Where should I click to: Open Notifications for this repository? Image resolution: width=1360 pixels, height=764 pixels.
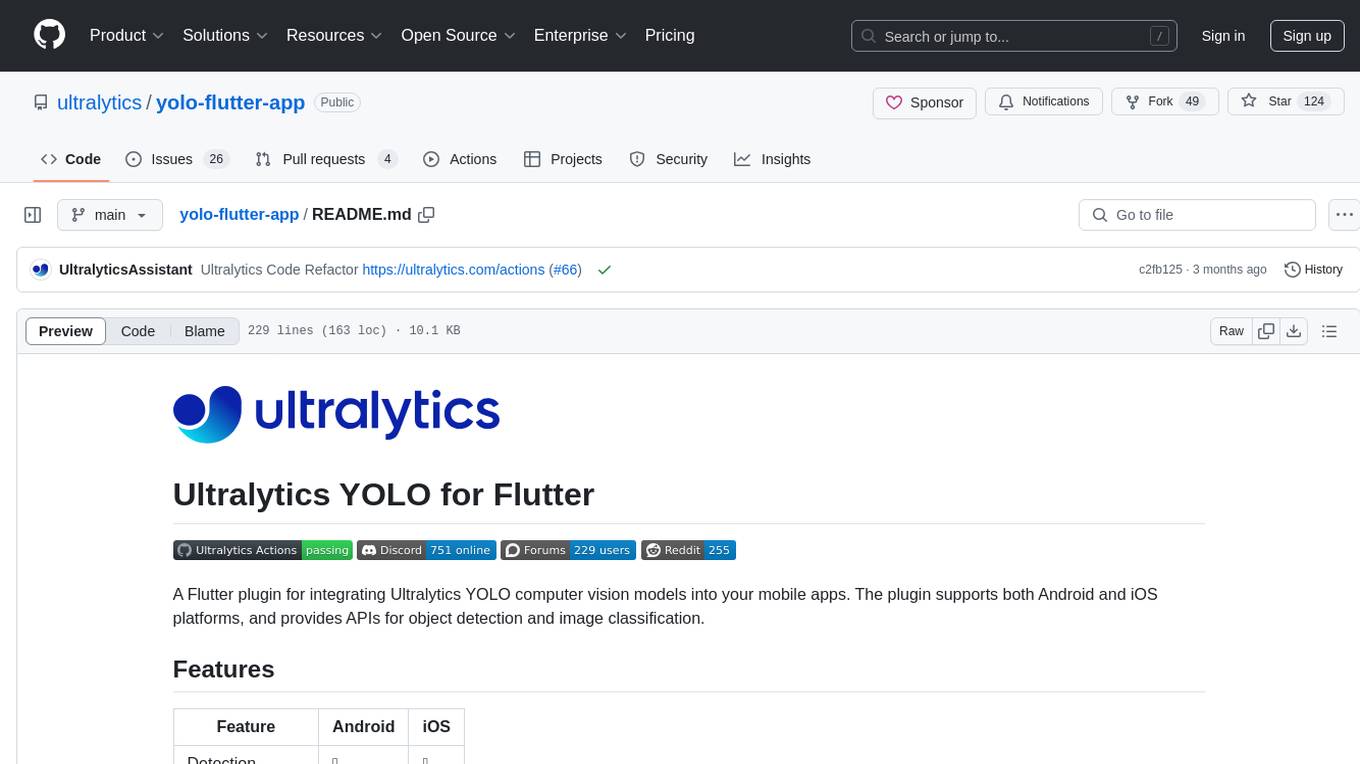pyautogui.click(x=1044, y=102)
